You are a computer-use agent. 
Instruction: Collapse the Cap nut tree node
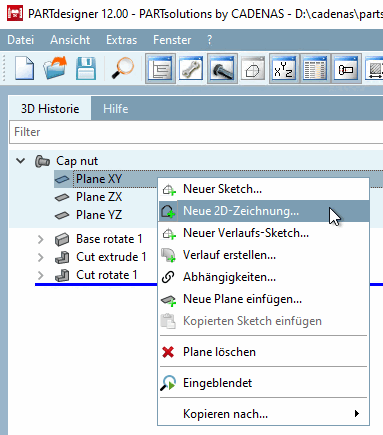tap(21, 161)
